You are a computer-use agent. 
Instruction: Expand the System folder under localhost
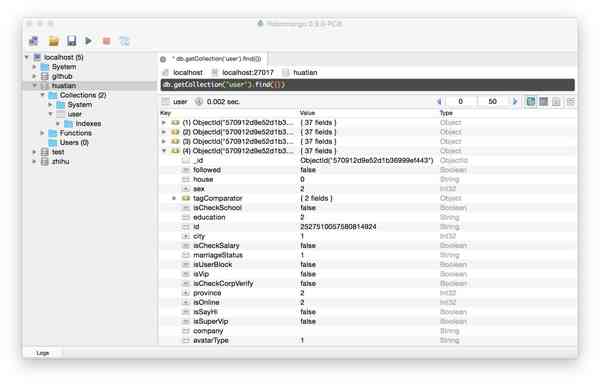point(34,67)
